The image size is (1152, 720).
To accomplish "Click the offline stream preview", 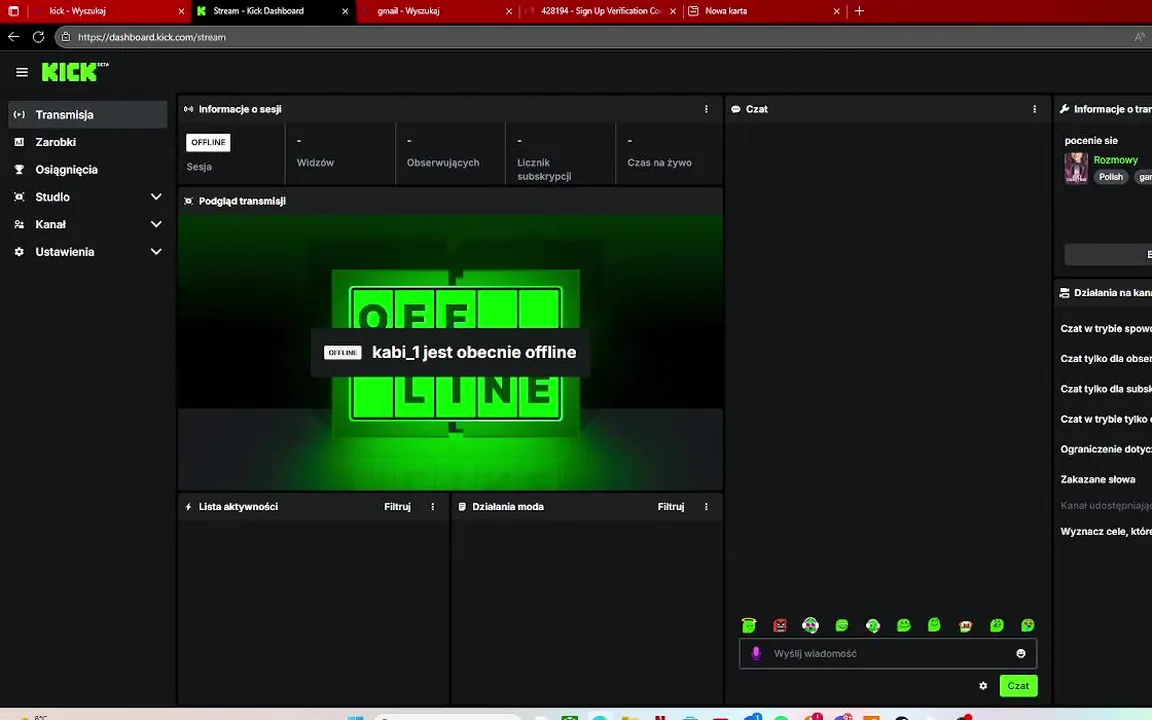I will [450, 352].
